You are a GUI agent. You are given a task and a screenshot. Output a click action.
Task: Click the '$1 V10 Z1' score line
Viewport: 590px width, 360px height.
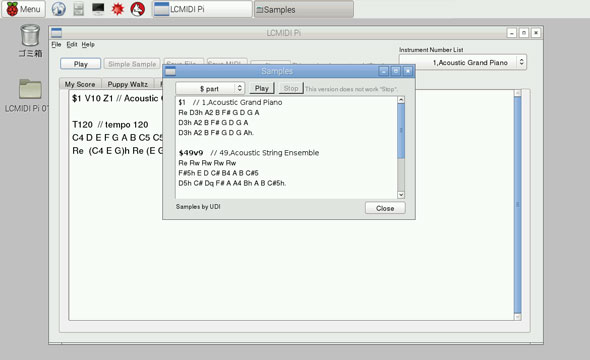117,99
